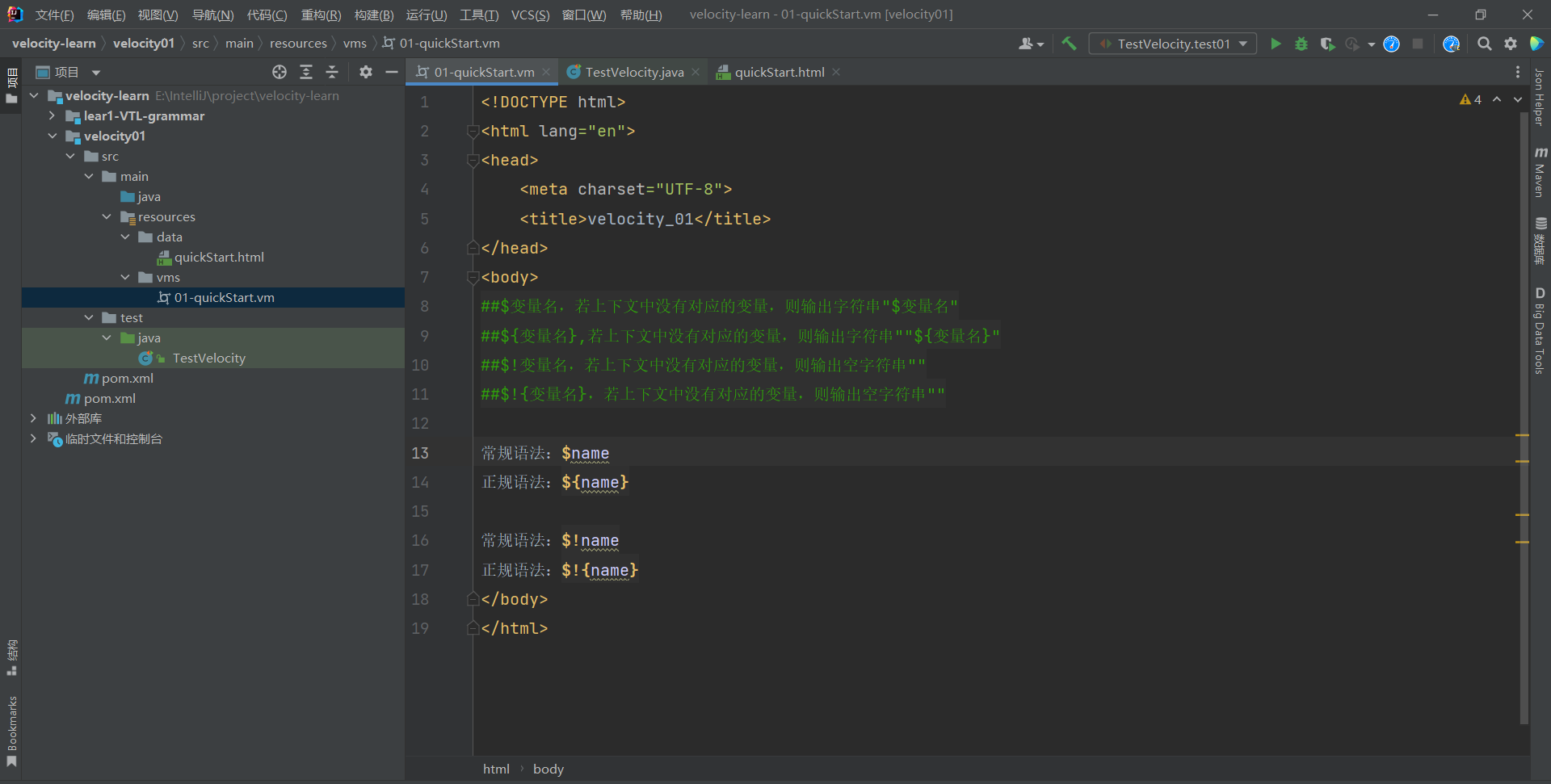
Task: Open the Project tool window stripe button
Action: click(11, 87)
